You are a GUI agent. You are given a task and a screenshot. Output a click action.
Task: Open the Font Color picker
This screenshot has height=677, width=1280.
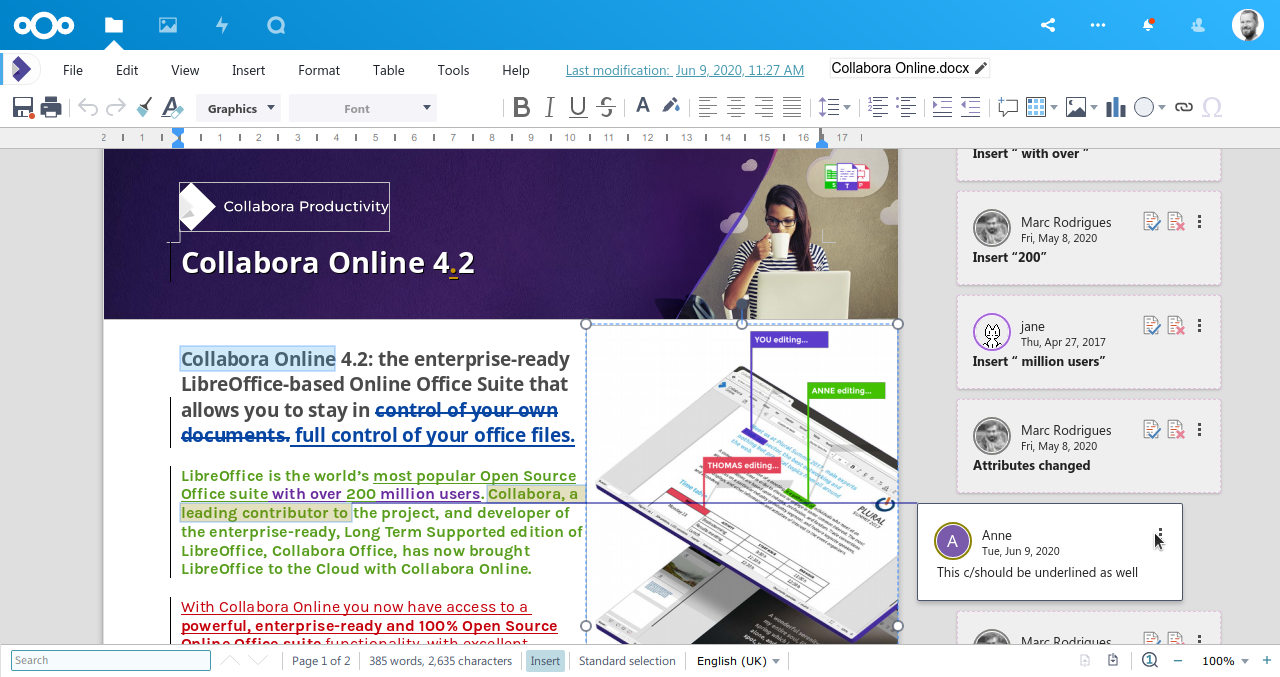tap(643, 106)
